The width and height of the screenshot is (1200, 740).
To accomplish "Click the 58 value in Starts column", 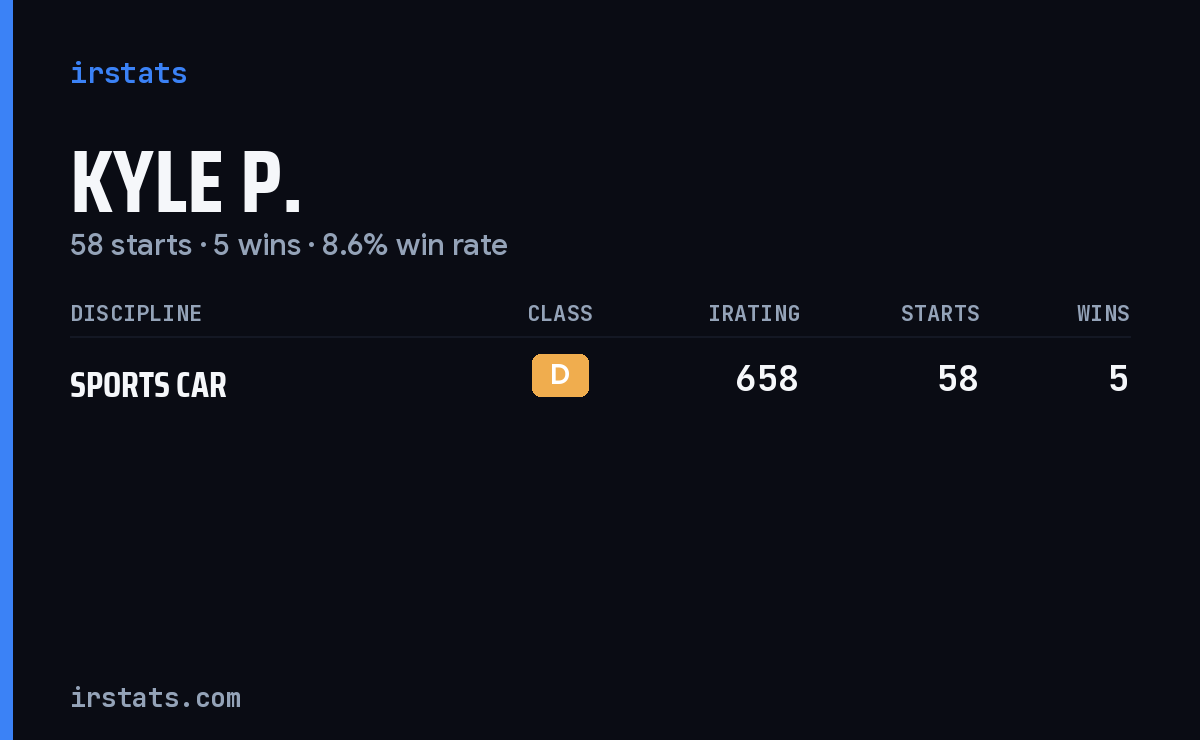I will [x=958, y=379].
